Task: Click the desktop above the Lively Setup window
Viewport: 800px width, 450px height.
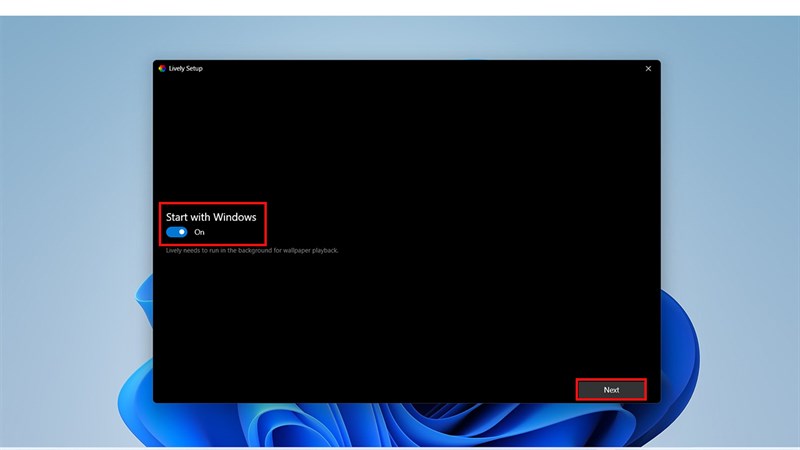Action: (x=400, y=38)
